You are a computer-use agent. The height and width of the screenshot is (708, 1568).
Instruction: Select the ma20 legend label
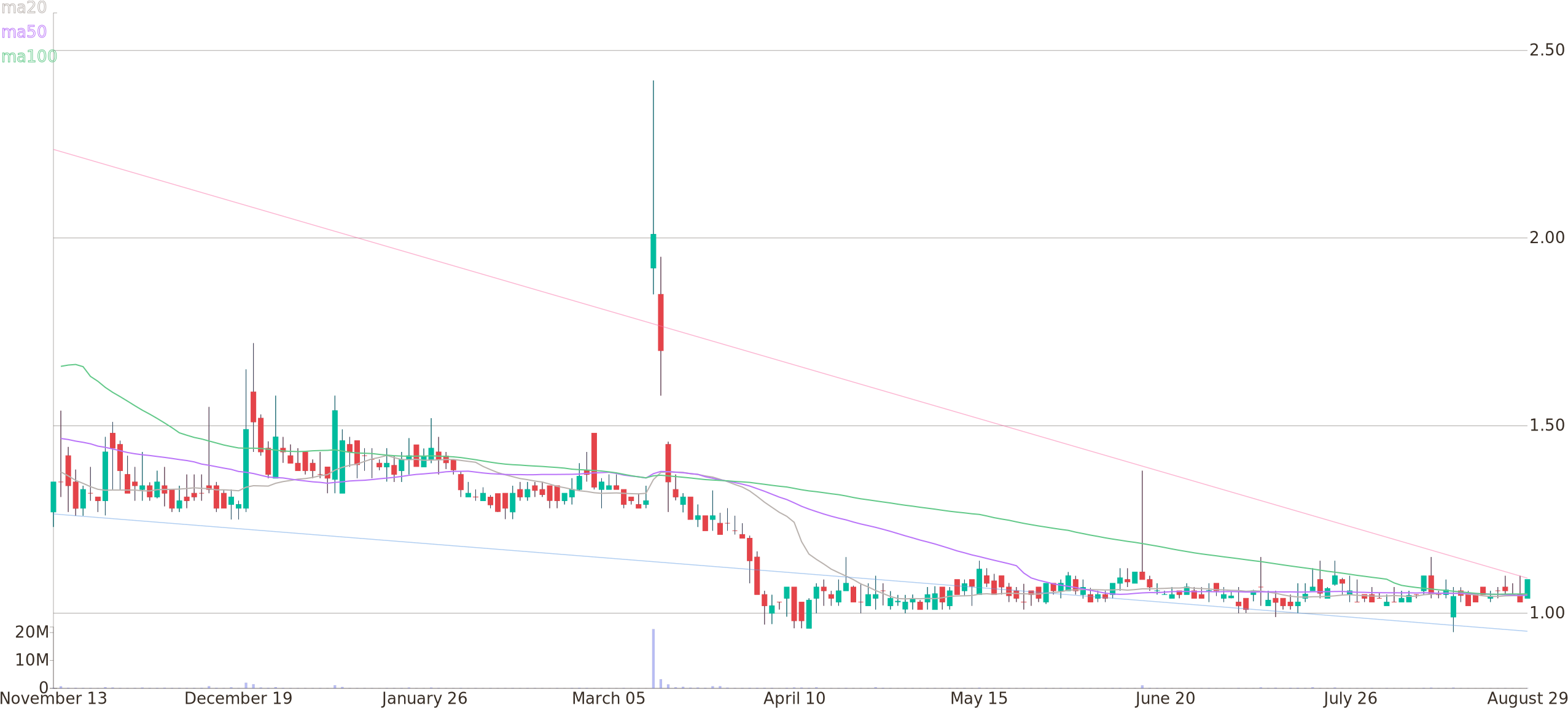[25, 8]
